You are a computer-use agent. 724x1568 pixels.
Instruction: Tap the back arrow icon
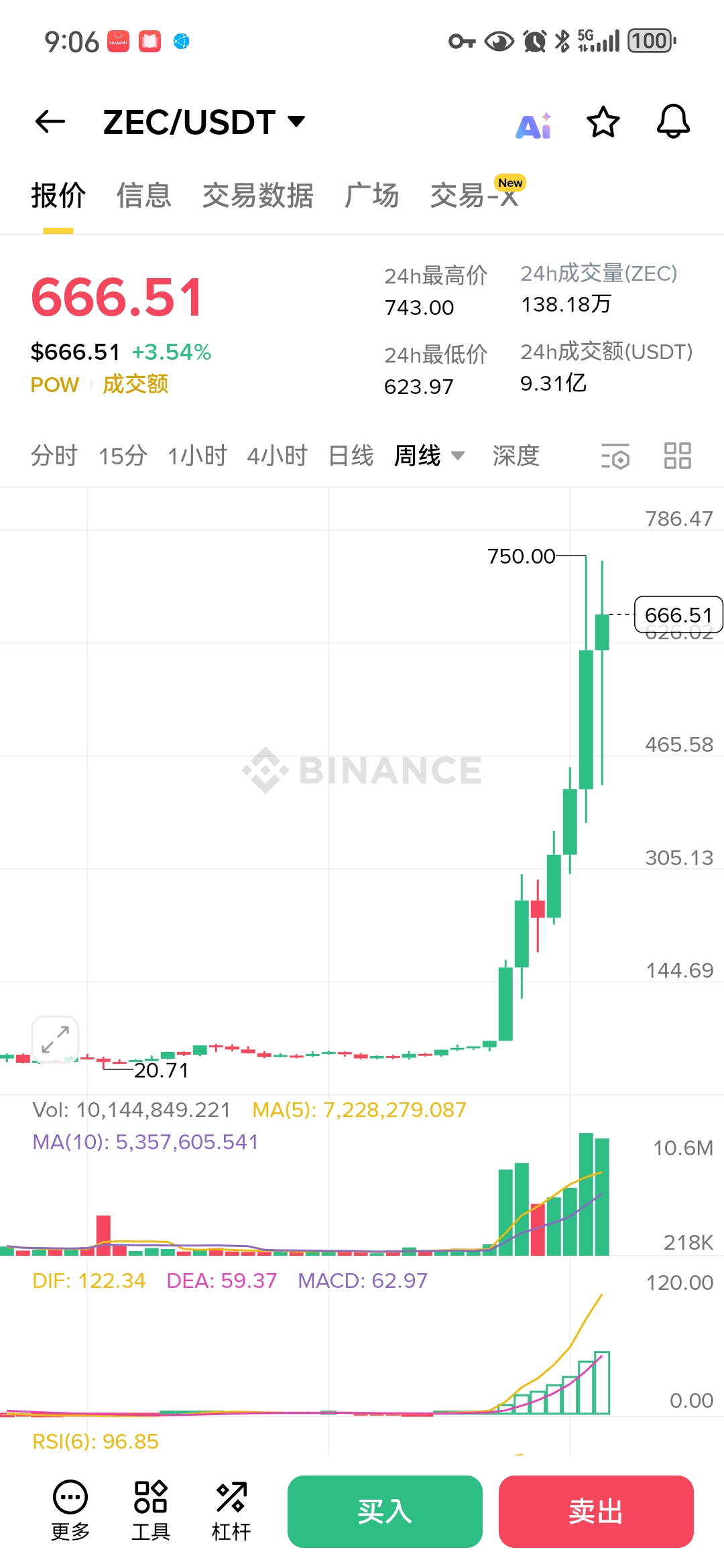[x=50, y=121]
